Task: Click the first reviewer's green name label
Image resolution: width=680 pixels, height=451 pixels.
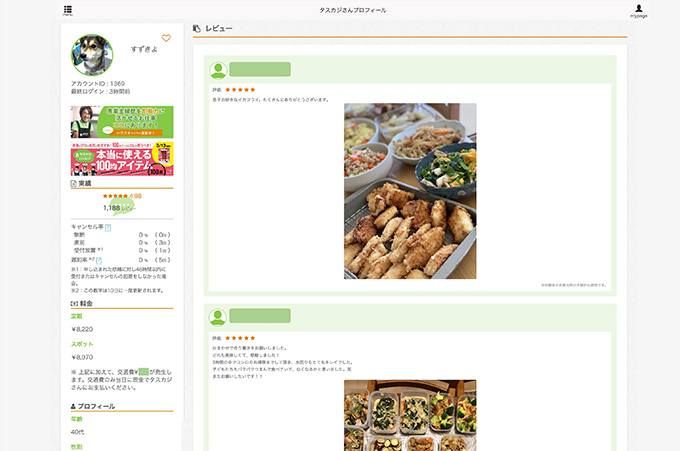Action: pyautogui.click(x=260, y=70)
